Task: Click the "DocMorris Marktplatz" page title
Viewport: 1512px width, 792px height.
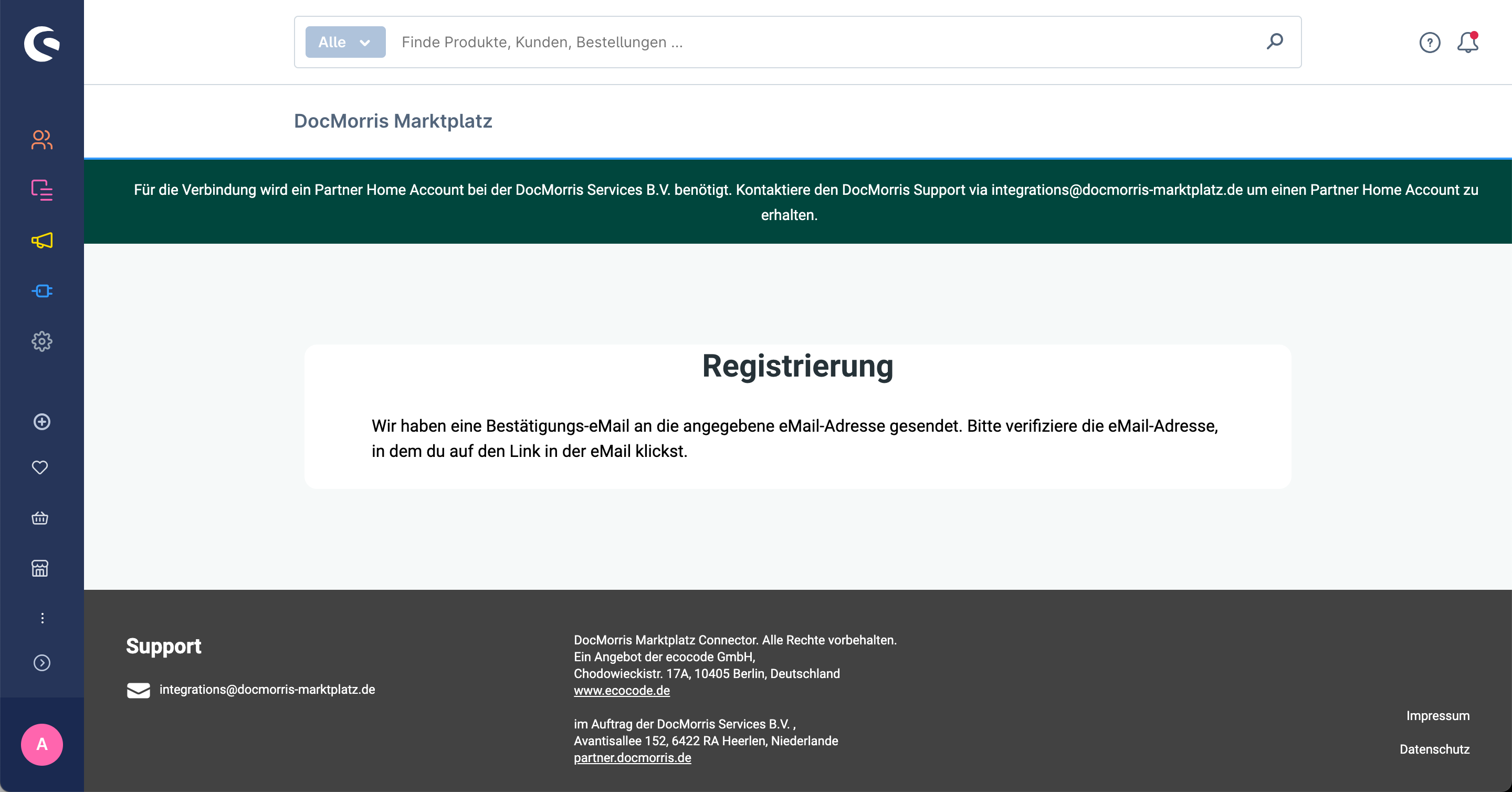Action: click(x=393, y=121)
